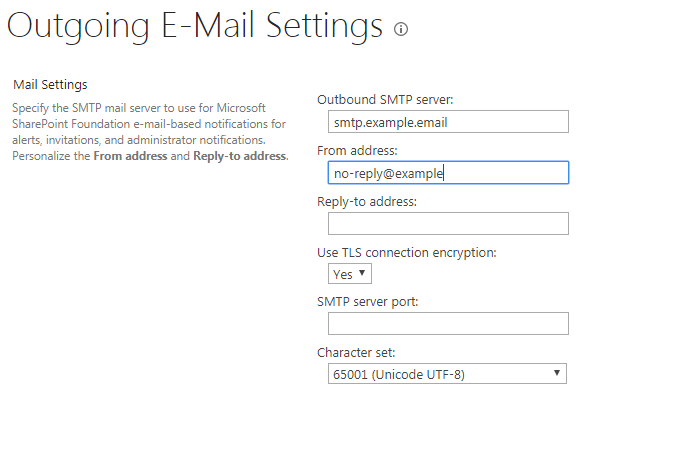Click the Outbound SMTP server input field
The width and height of the screenshot is (675, 456).
coord(448,122)
